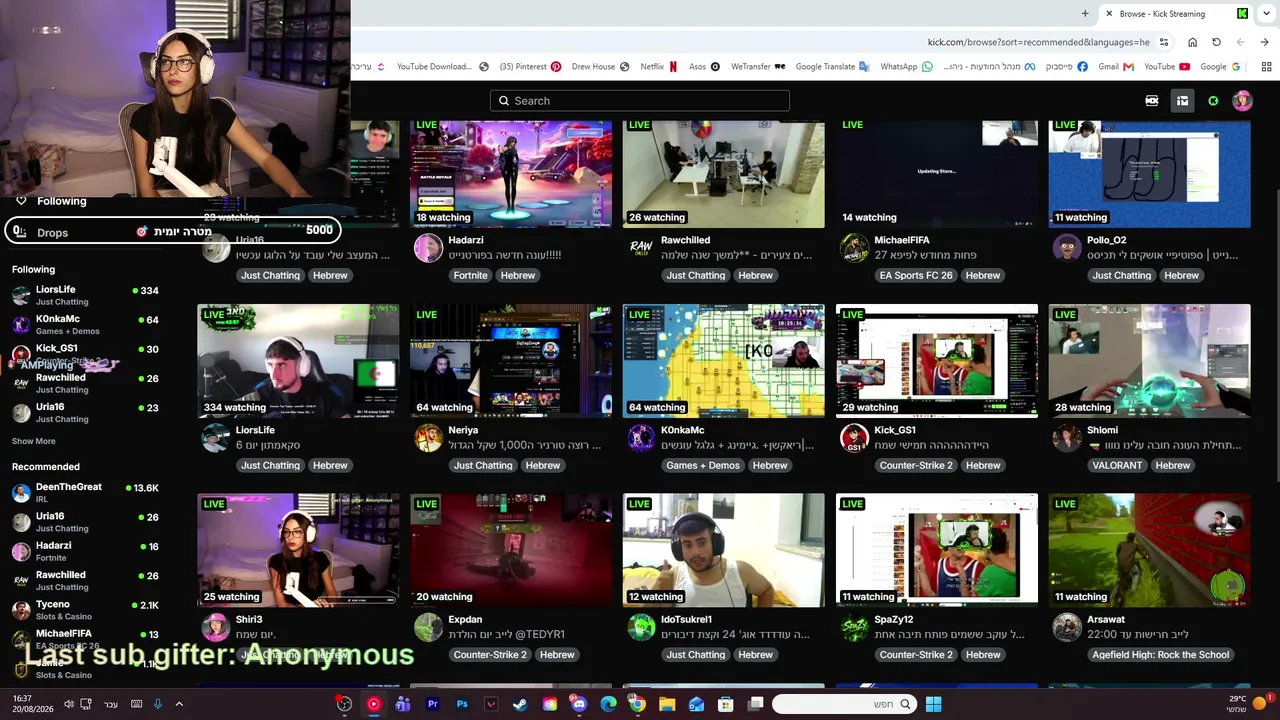
Task: Open Microsoft Edge from the taskbar
Action: (x=608, y=704)
